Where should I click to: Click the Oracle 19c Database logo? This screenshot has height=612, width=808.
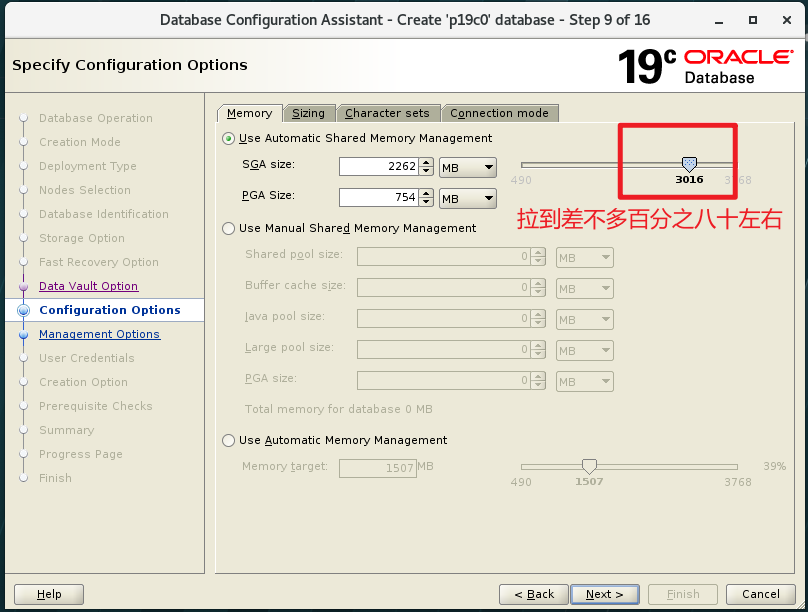coord(706,66)
